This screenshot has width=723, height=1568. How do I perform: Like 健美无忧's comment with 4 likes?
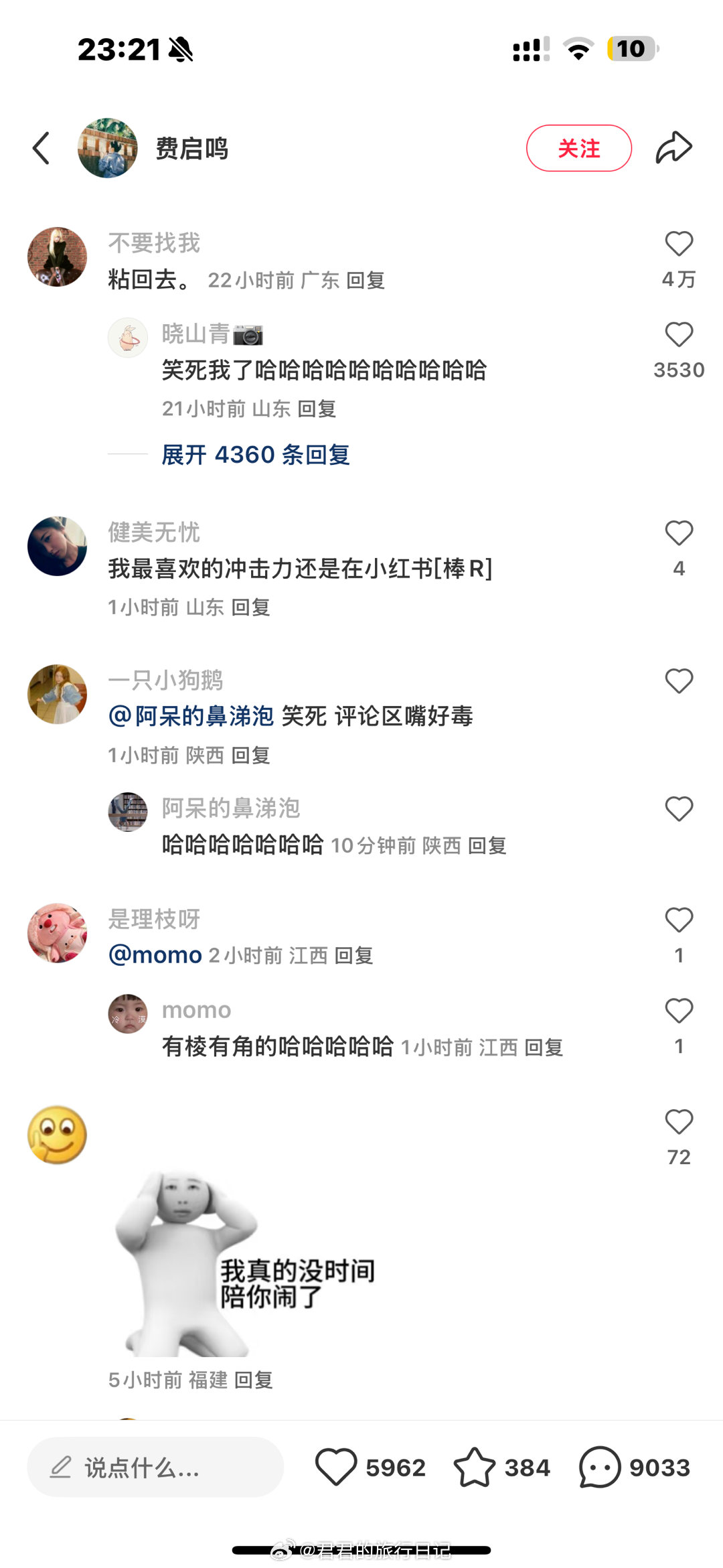coord(679,533)
